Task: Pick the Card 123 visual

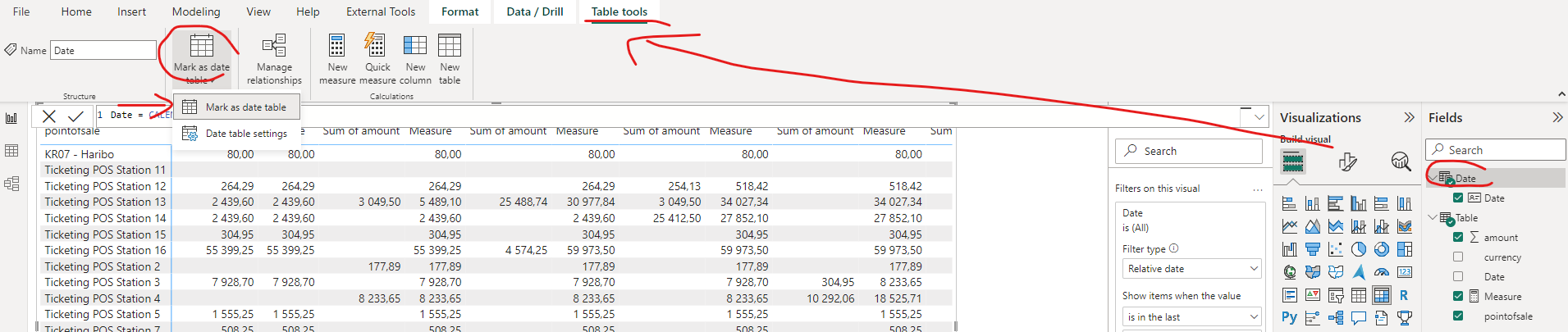Action: pyautogui.click(x=1405, y=272)
